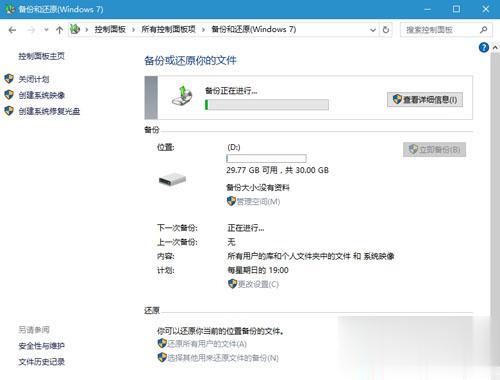Open 管理空间(M) link
The height and width of the screenshot is (380, 500).
point(258,202)
